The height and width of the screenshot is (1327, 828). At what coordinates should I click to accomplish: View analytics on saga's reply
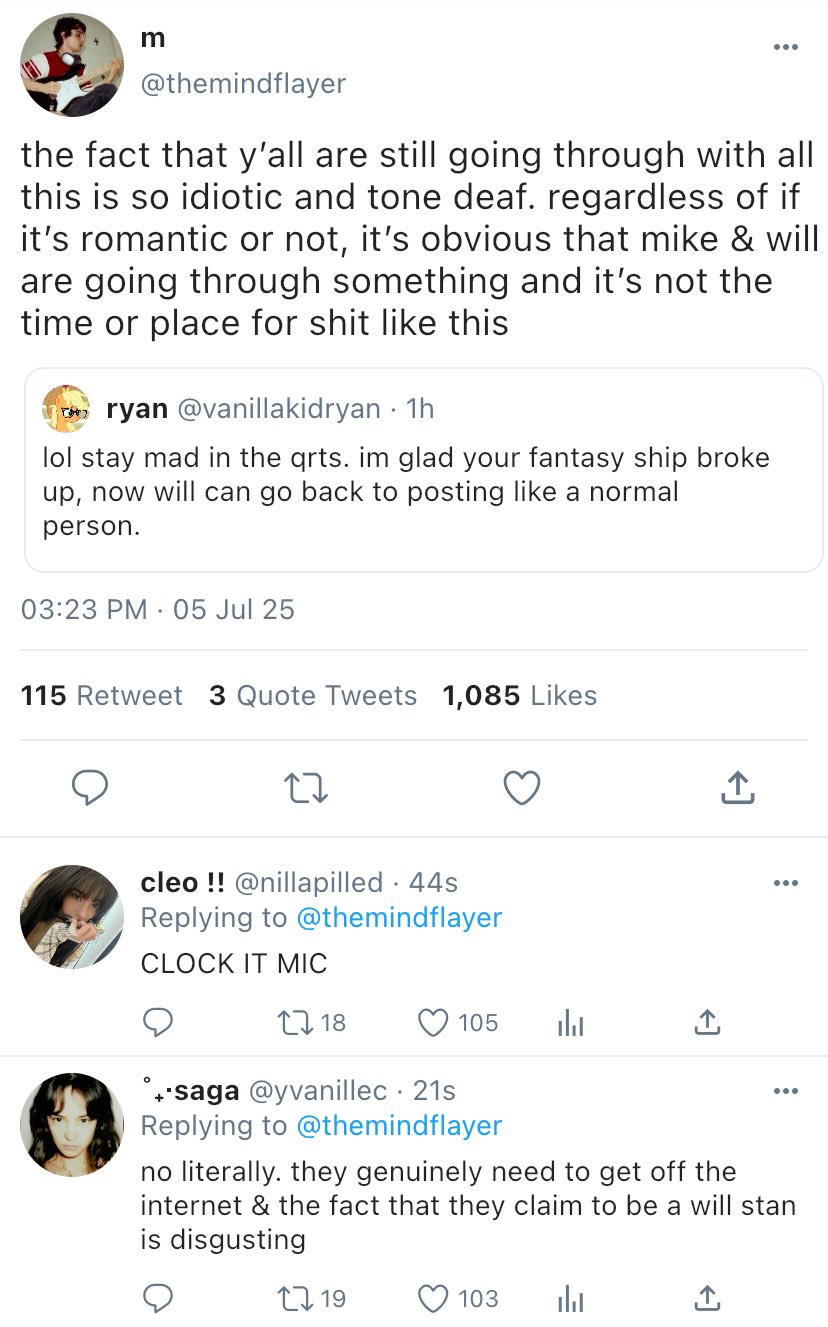coord(570,1298)
